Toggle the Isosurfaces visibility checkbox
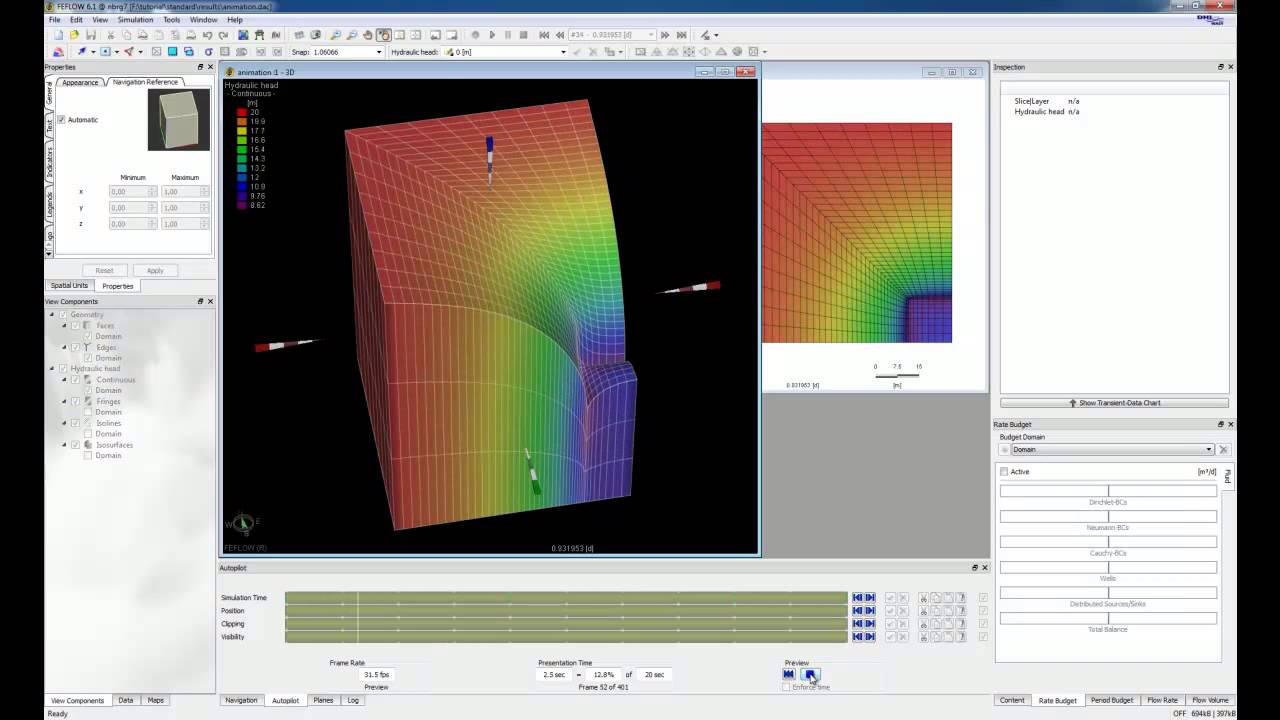Screen dimensions: 1280x720 [75, 445]
